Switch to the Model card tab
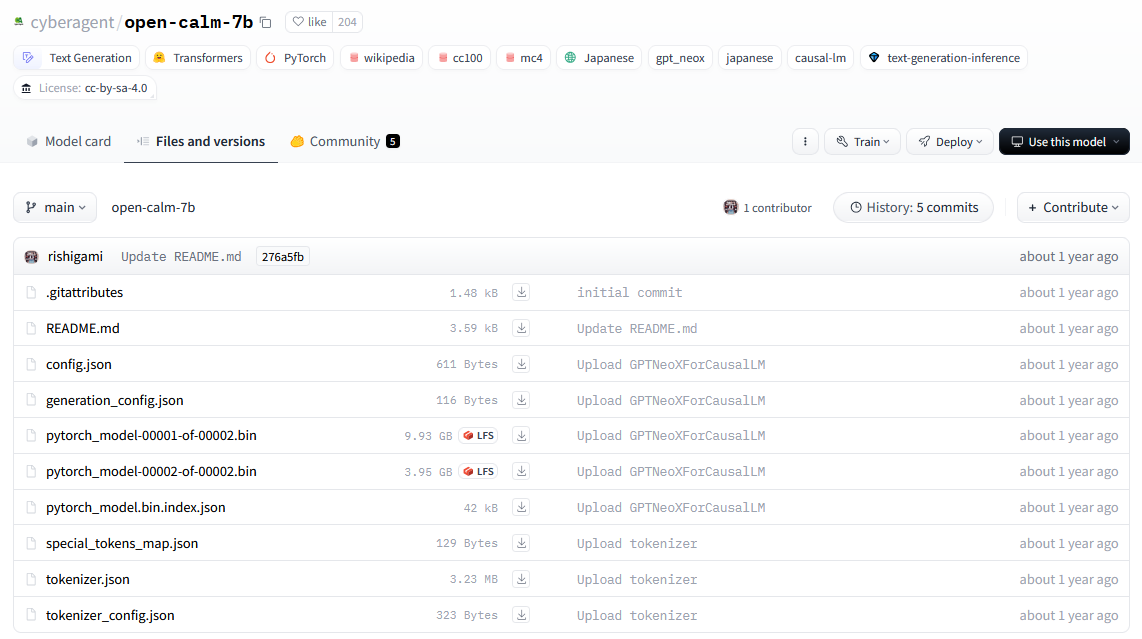This screenshot has width=1142, height=639. (68, 141)
